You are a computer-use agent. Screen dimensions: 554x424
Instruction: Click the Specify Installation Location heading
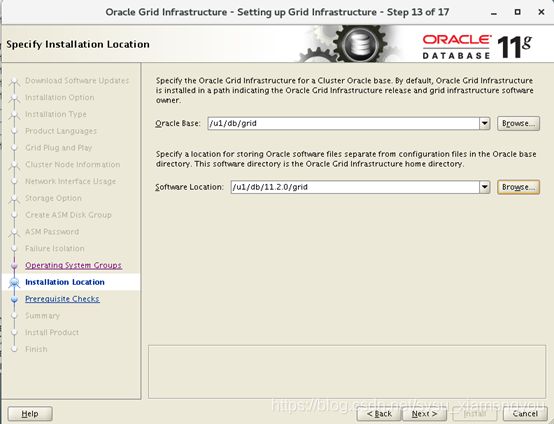(x=78, y=45)
